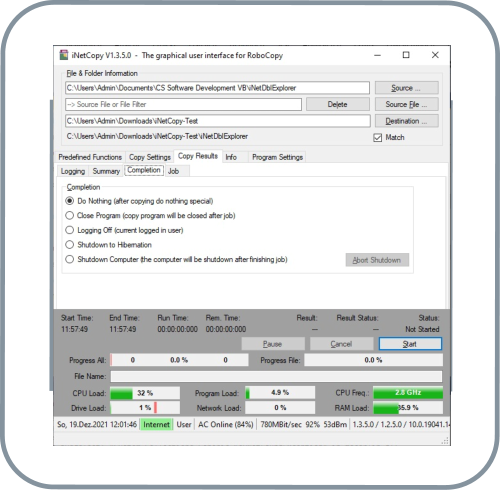Click the Progress All bar
This screenshot has width=500, height=490.
(x=179, y=360)
